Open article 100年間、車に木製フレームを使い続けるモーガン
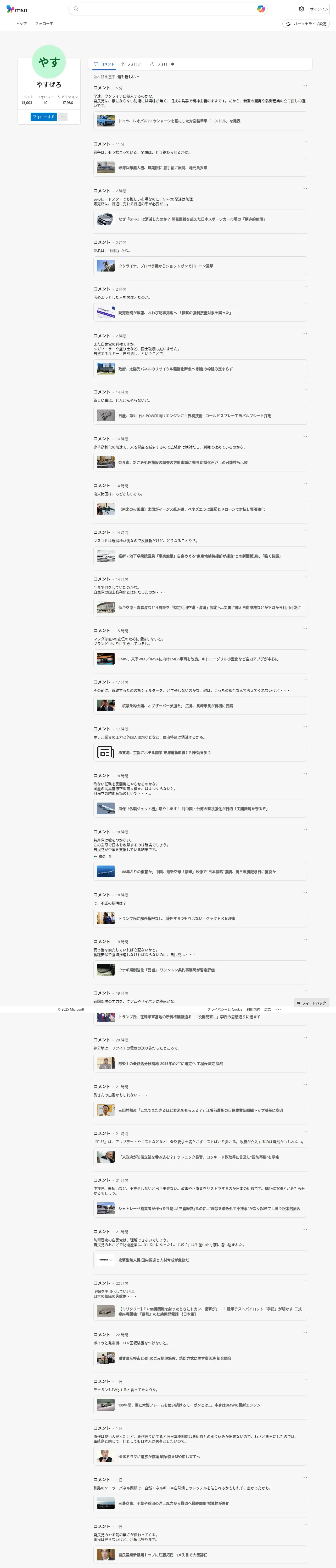 point(200,1405)
